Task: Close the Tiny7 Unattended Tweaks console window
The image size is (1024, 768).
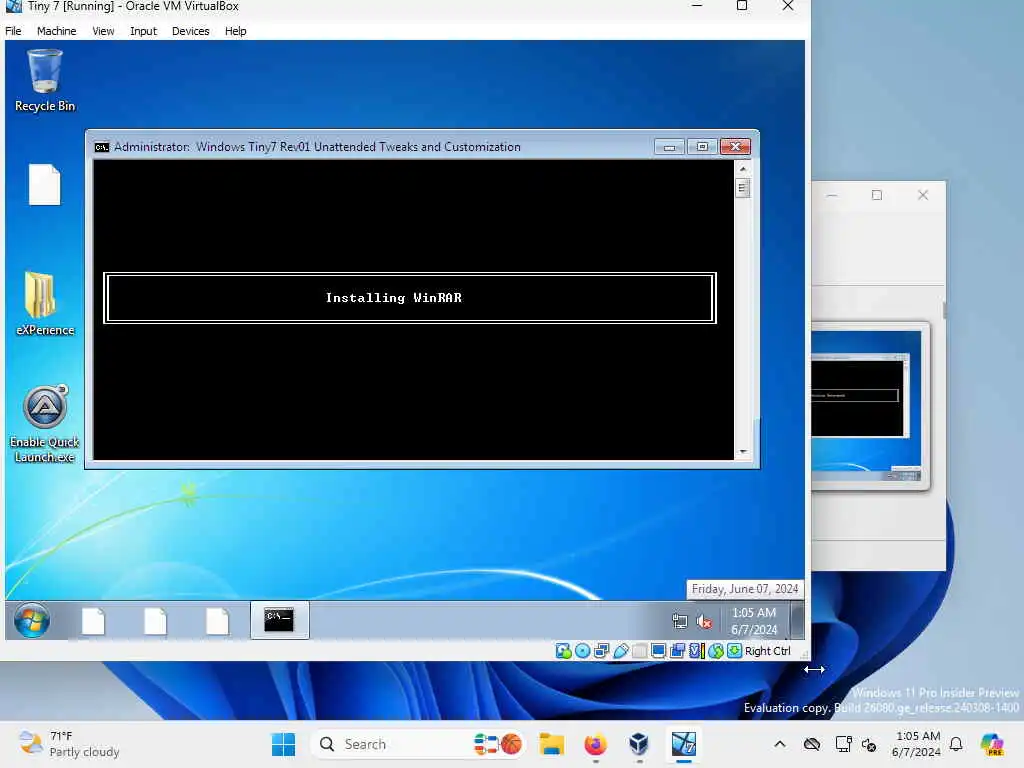Action: pyautogui.click(x=735, y=147)
